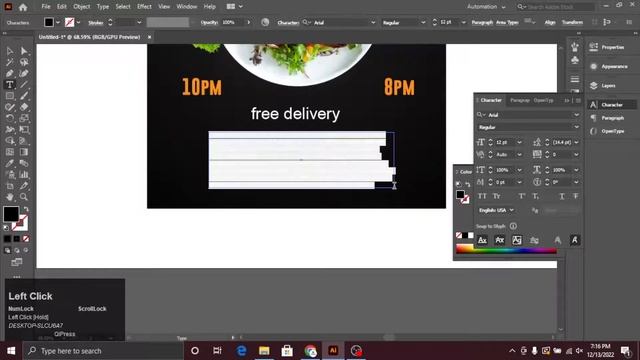Open the Object menu
640x360 pixels.
(82, 7)
